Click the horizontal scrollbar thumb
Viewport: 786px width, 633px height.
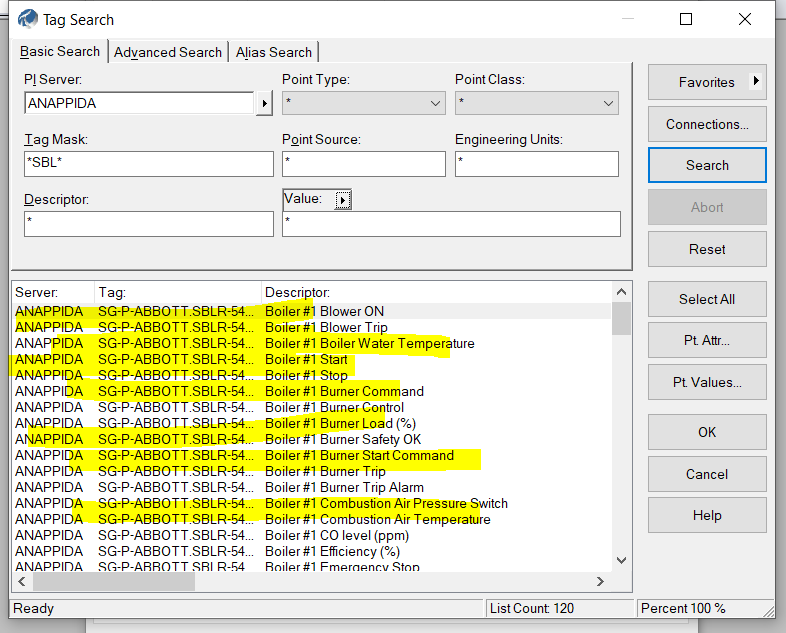click(x=114, y=581)
